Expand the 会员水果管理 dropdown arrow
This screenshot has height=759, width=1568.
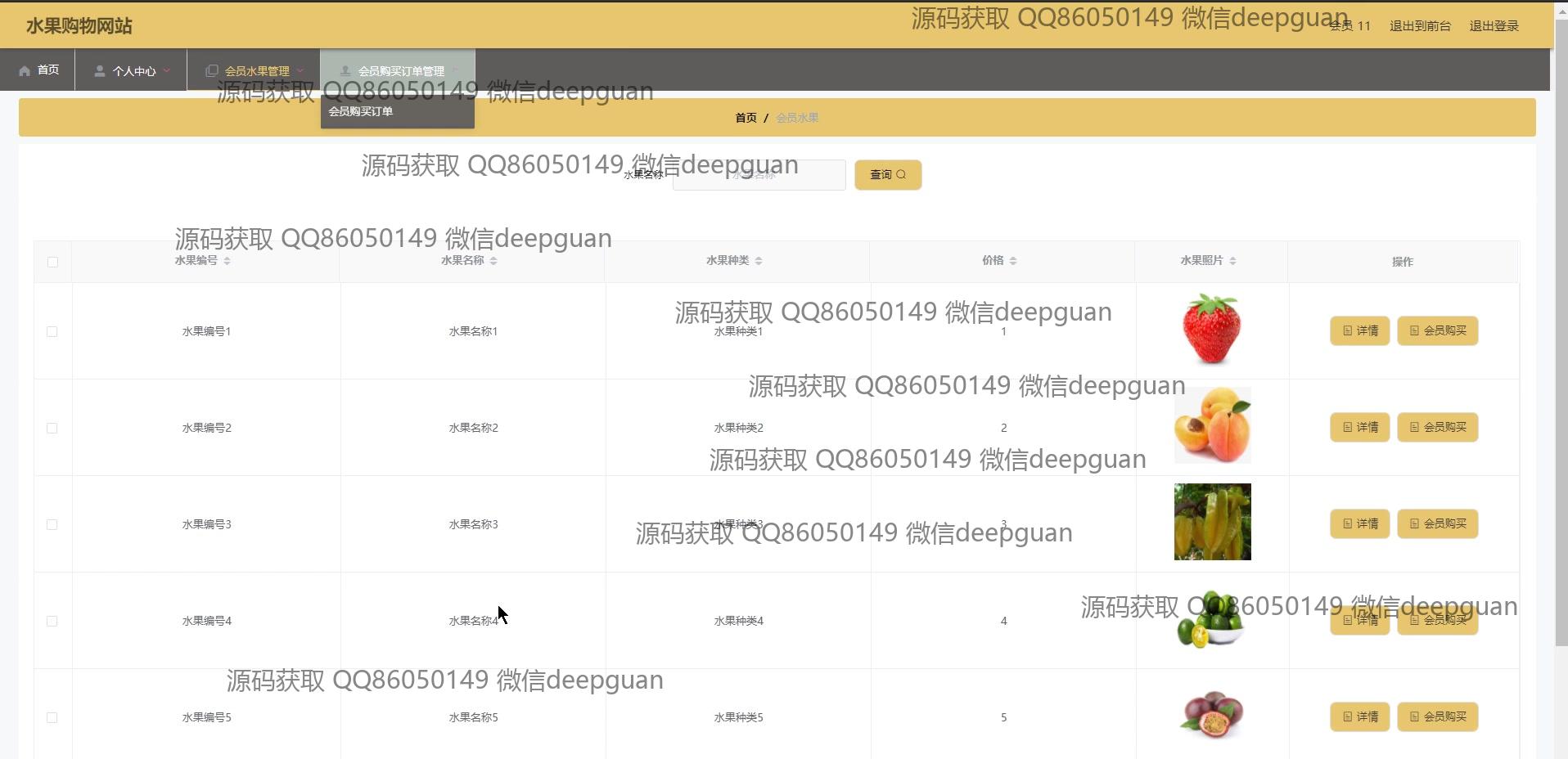[x=300, y=70]
